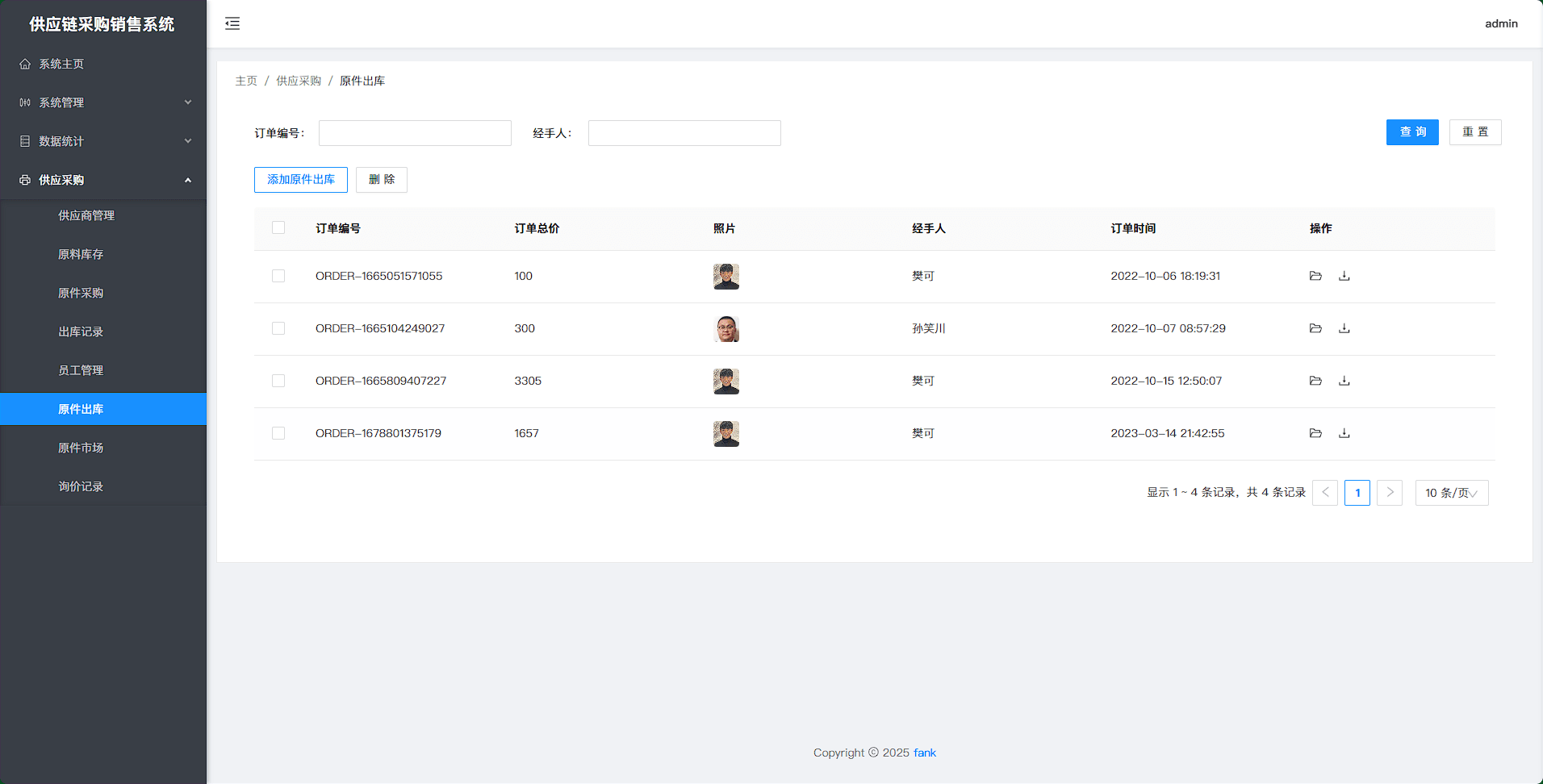The width and height of the screenshot is (1543, 784).
Task: Click the sidebar collapse icon in header
Action: [232, 23]
